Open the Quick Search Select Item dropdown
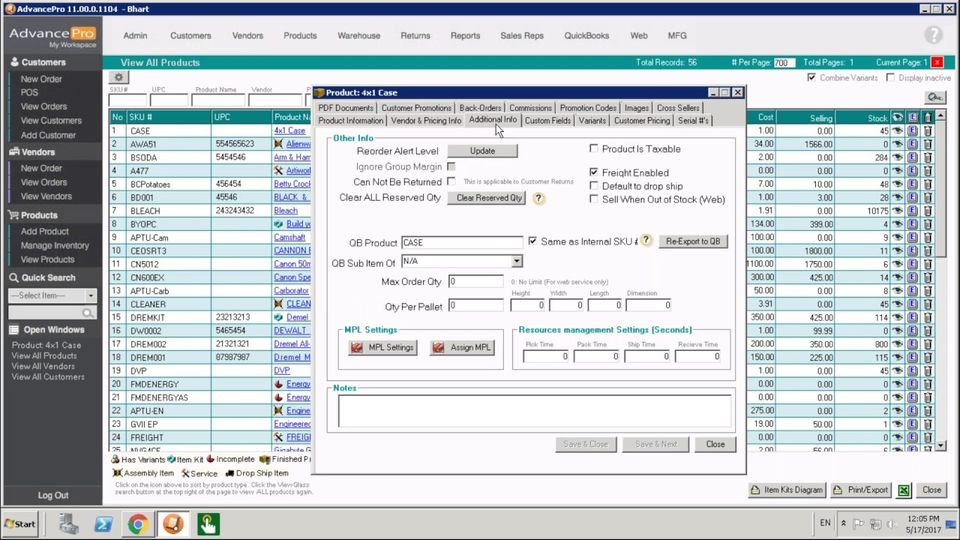This screenshot has height=540, width=960. pyautogui.click(x=91, y=296)
